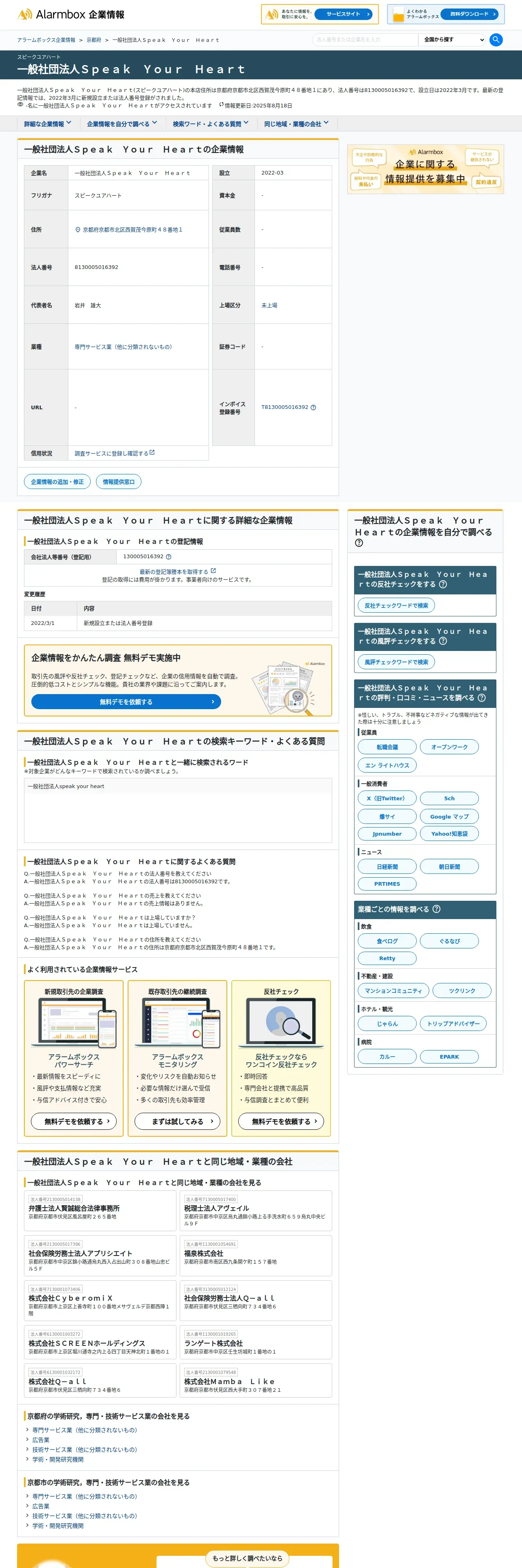The width and height of the screenshot is (522, 1568).
Task: Click the keyword 一般社団法人speak your heart
Action: click(x=66, y=786)
